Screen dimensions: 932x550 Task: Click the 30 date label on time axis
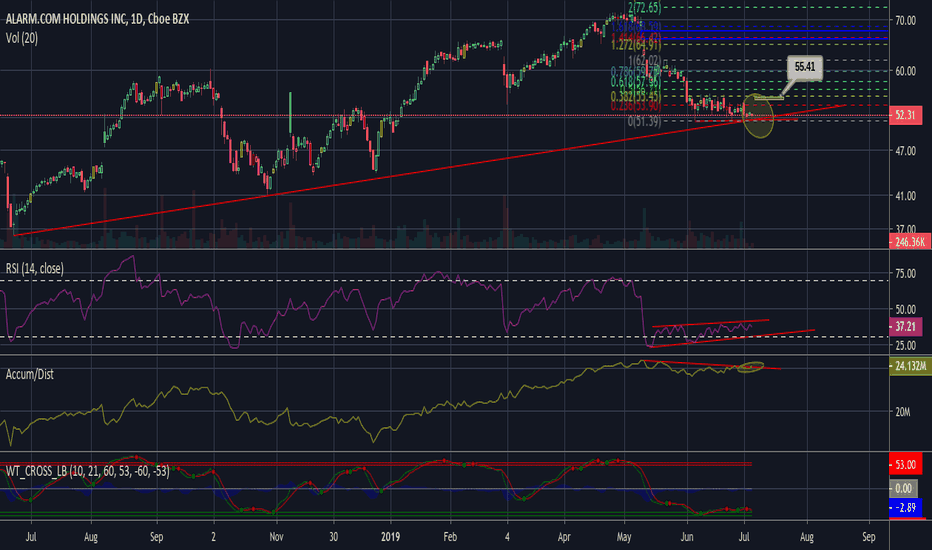point(333,537)
